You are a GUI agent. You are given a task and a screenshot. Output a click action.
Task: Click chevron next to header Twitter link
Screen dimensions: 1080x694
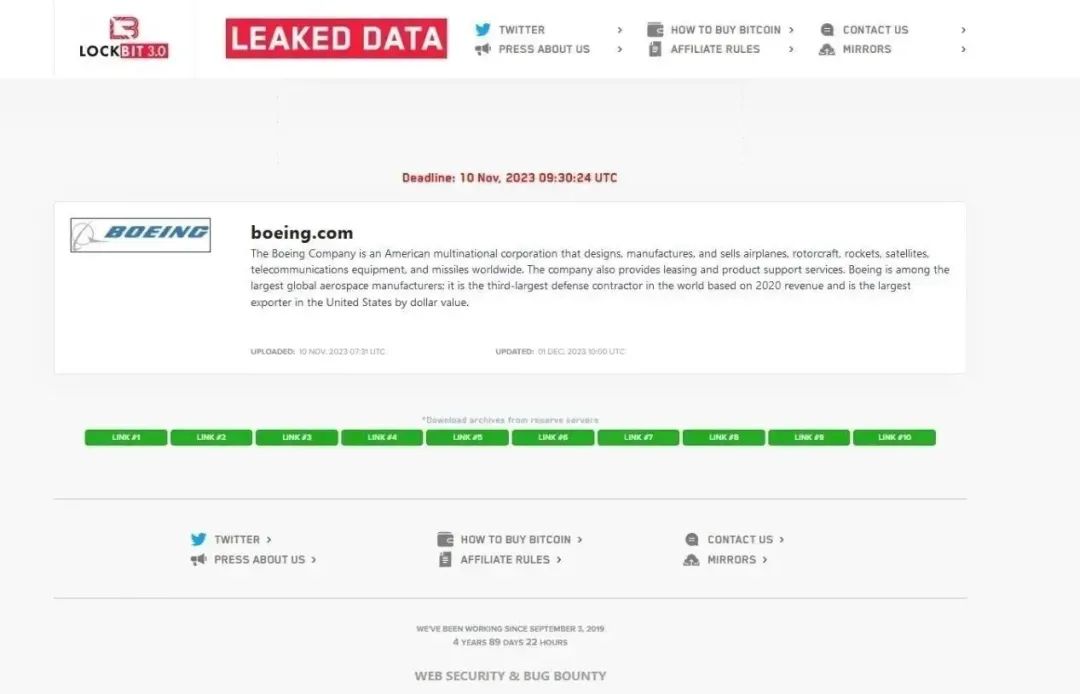click(x=620, y=30)
